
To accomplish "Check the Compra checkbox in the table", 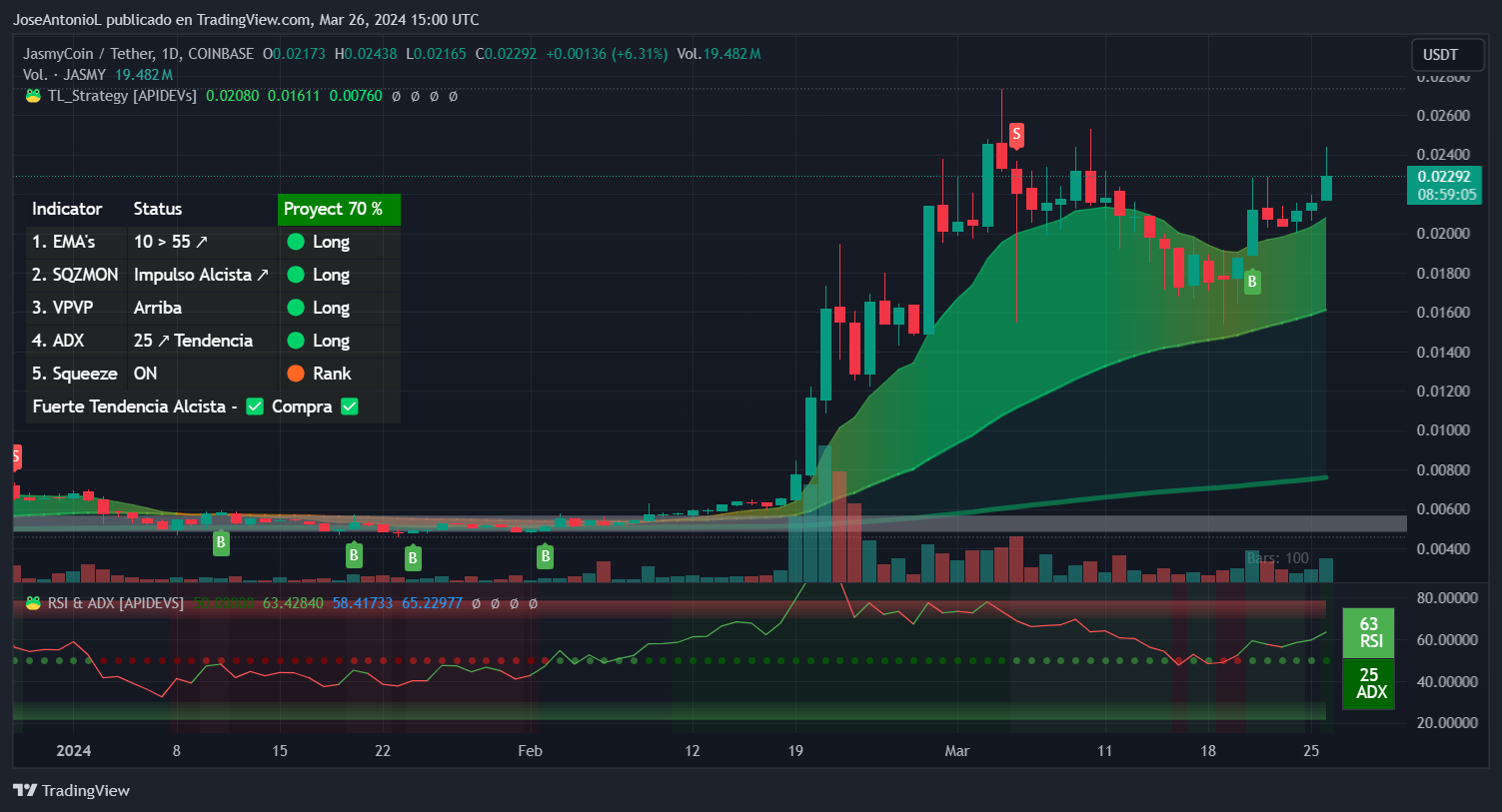I will (x=349, y=406).
